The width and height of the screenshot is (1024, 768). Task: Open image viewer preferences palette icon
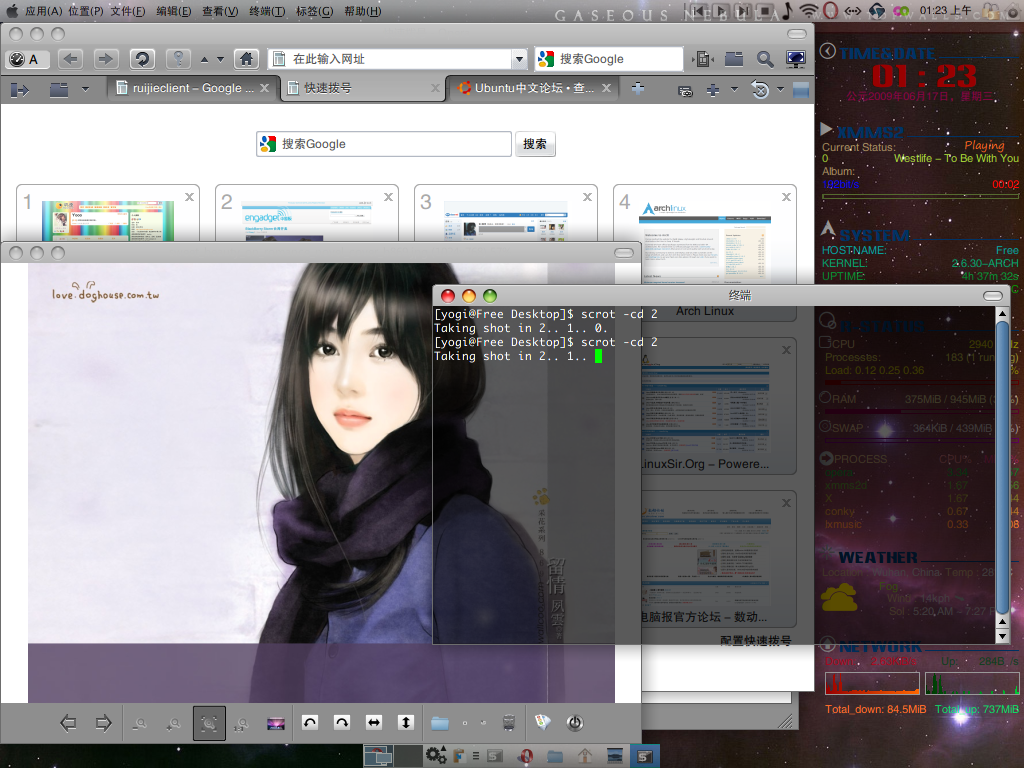543,722
